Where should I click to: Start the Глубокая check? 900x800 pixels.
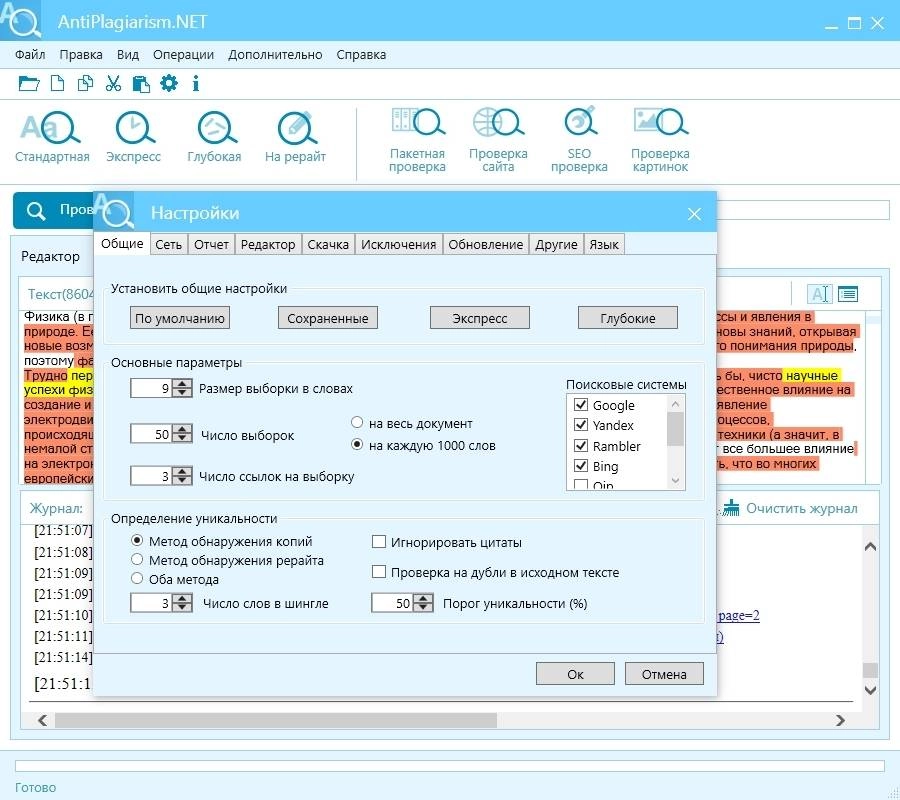point(214,138)
